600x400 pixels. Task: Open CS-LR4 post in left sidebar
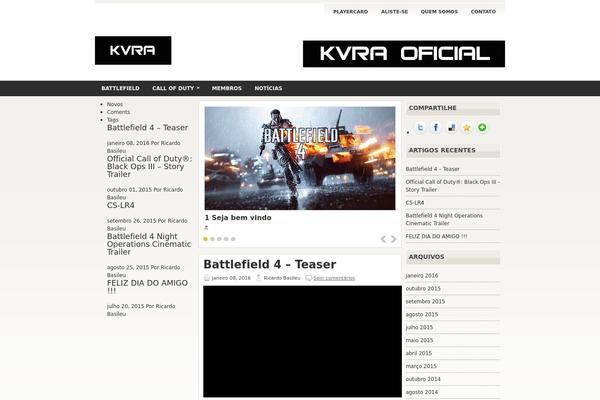[121, 205]
